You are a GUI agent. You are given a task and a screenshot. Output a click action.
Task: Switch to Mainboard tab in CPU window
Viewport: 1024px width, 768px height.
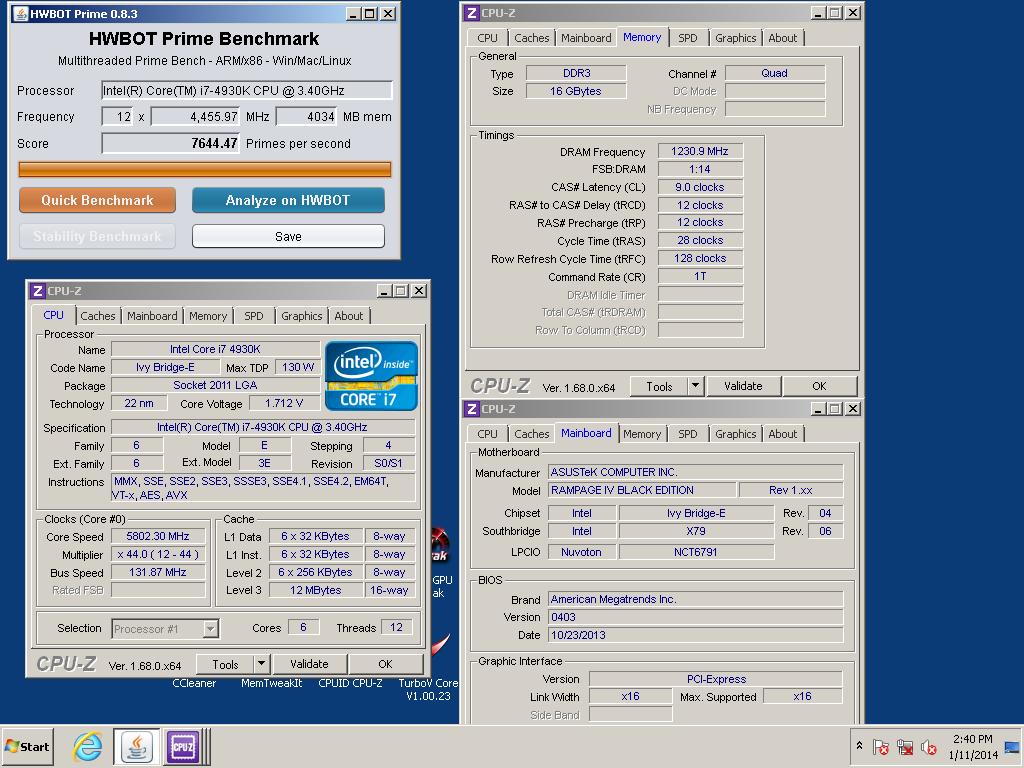(x=152, y=316)
